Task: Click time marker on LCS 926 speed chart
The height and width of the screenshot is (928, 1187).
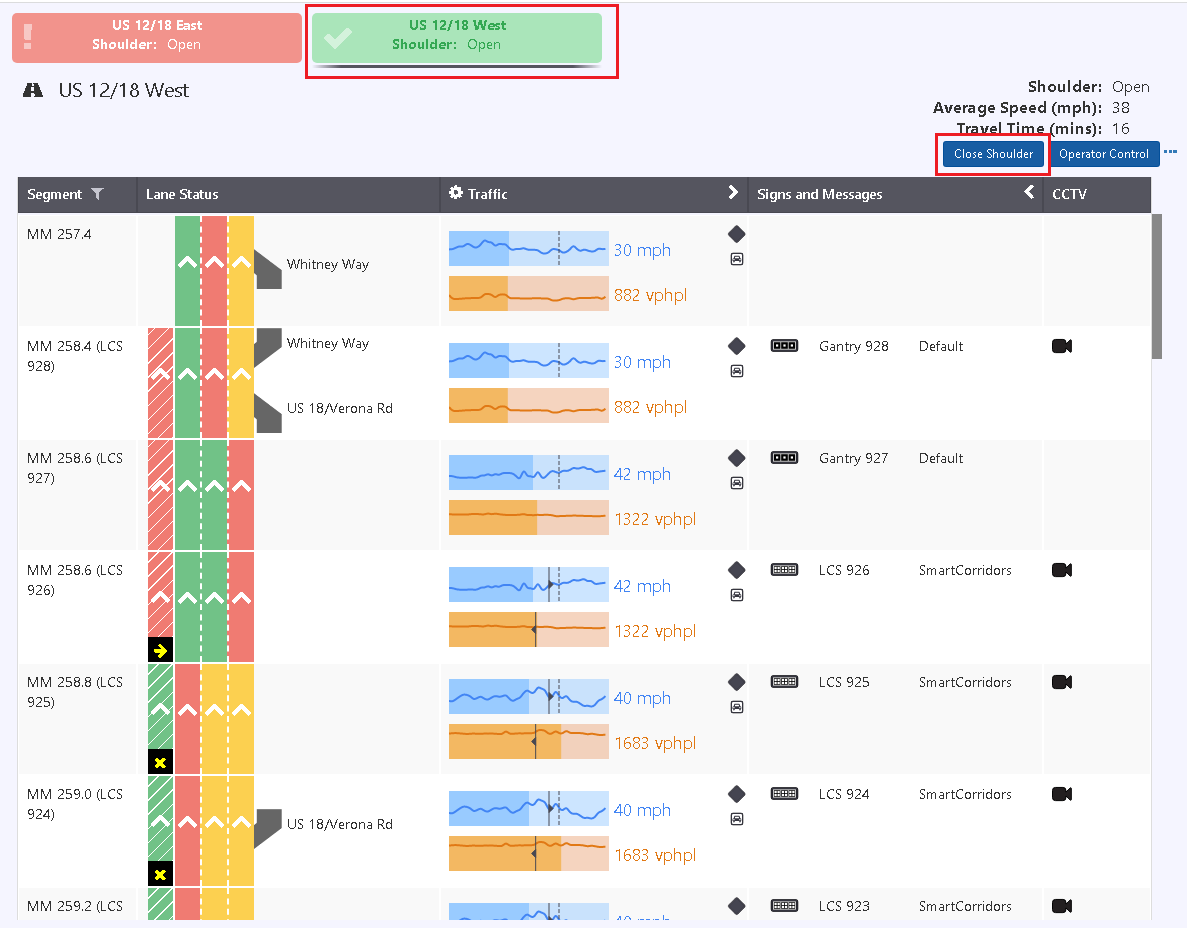Action: click(x=550, y=584)
